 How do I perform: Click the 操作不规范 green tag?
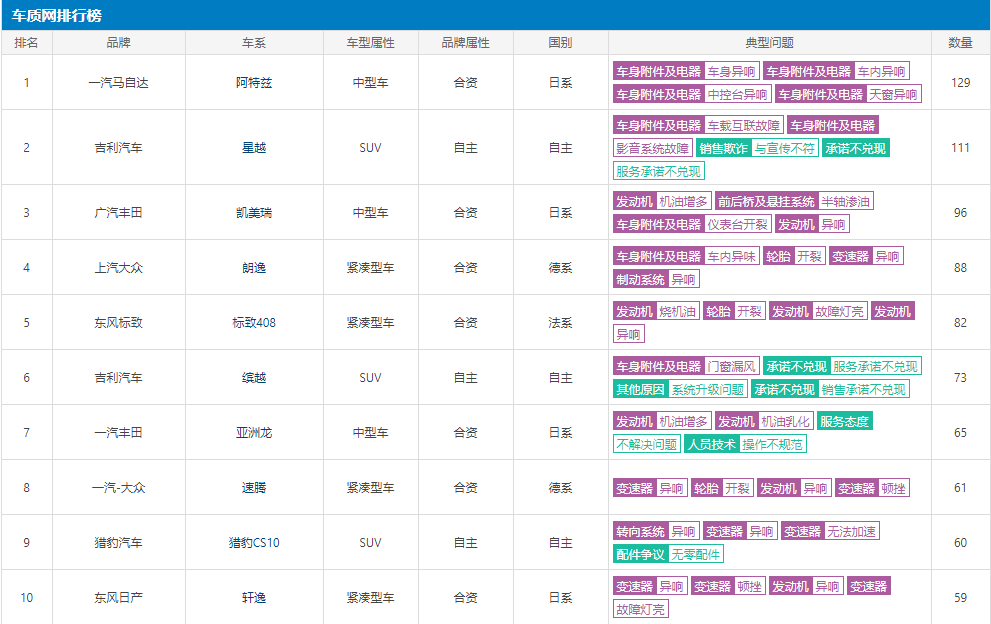[772, 444]
